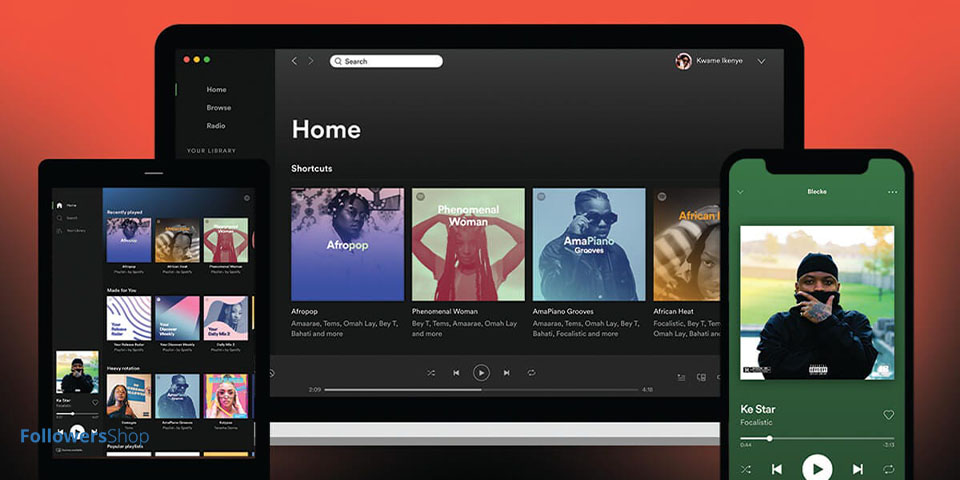Open Your Daily Mix 2 on the tablet
The width and height of the screenshot is (960, 480).
click(226, 318)
